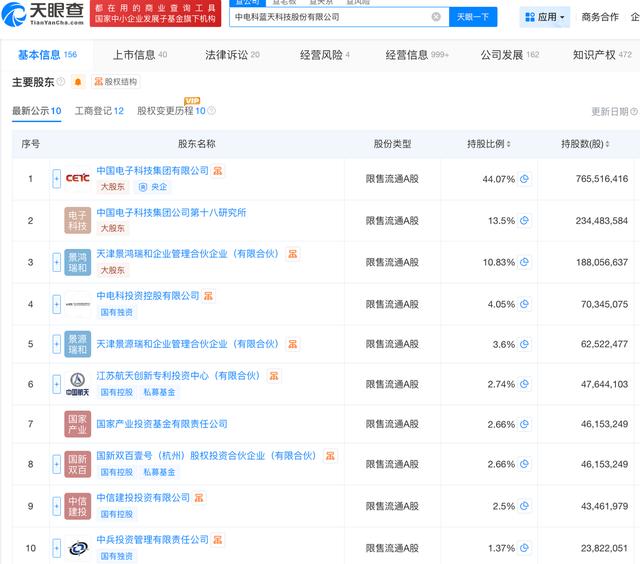Click history chart icon beside 44.07%
The height and width of the screenshot is (564, 640).
(524, 179)
